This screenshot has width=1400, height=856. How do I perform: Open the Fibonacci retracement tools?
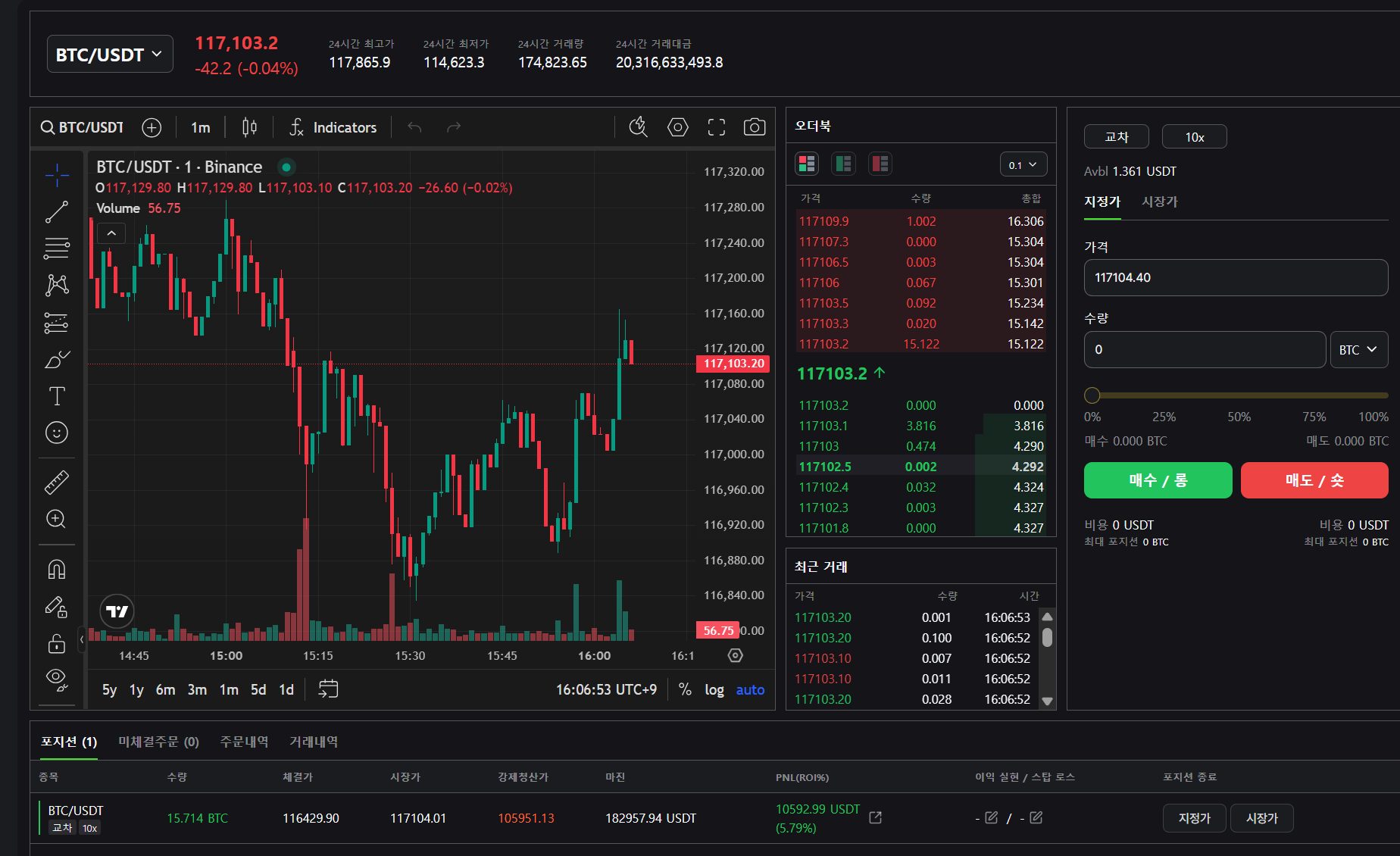(57, 248)
